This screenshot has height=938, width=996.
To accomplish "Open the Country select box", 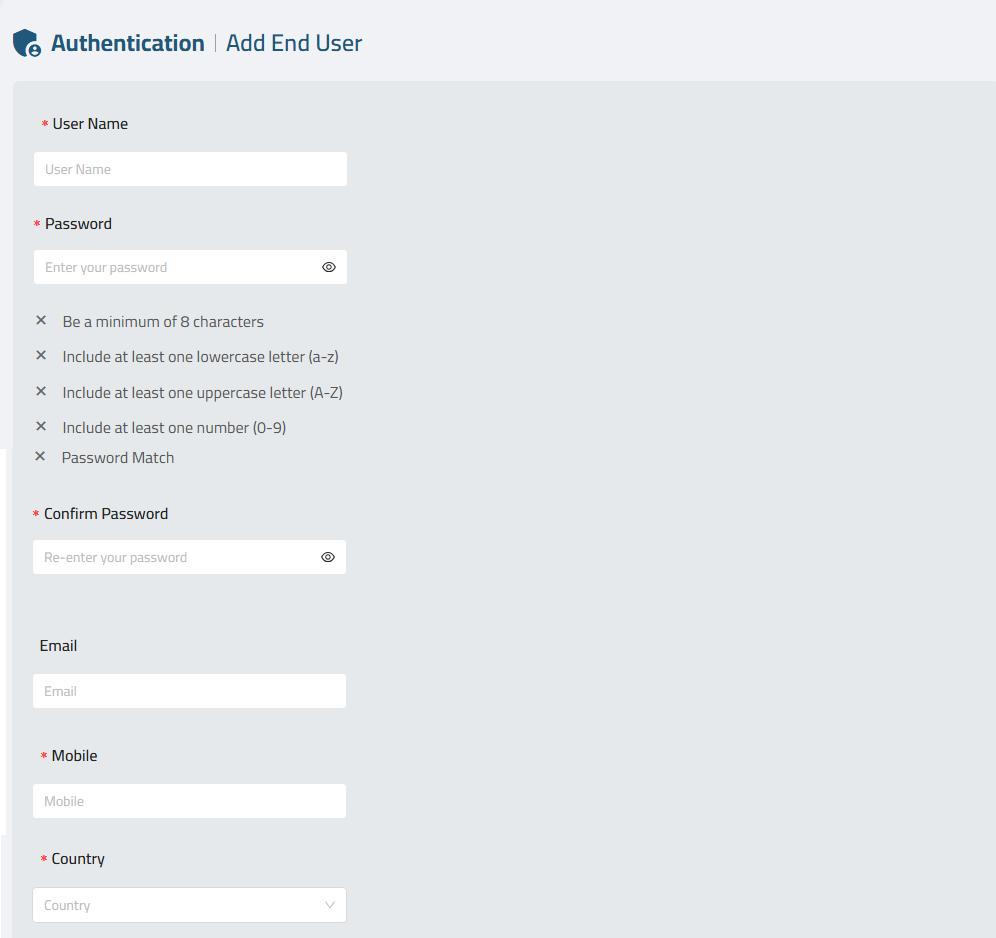I will (x=189, y=905).
